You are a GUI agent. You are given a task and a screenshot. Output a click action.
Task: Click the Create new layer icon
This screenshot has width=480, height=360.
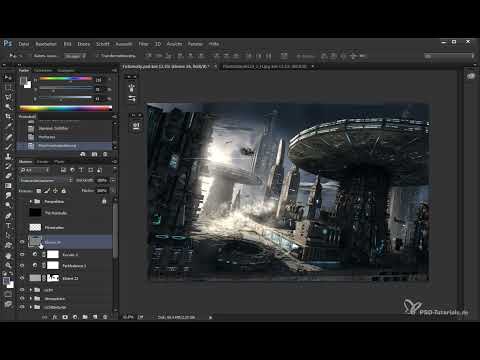[95, 317]
